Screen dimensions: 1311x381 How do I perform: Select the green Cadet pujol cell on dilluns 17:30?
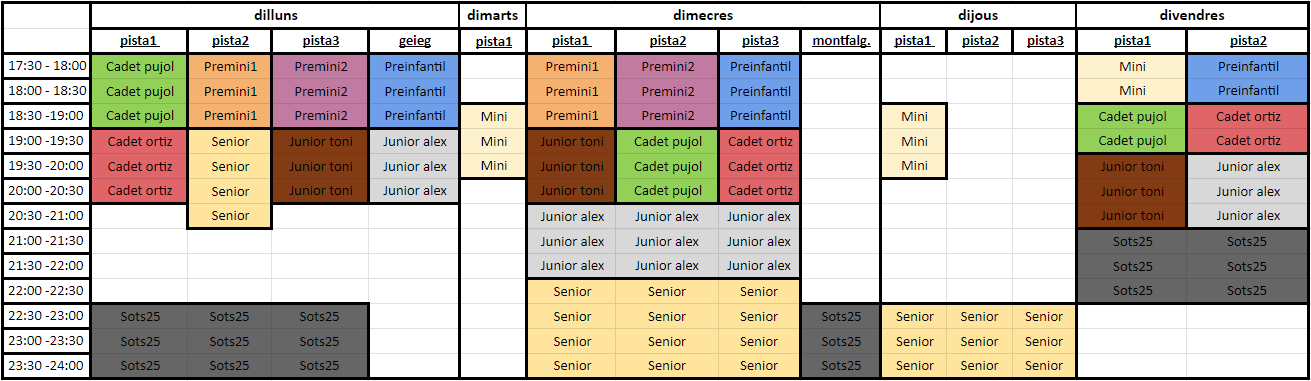point(140,66)
